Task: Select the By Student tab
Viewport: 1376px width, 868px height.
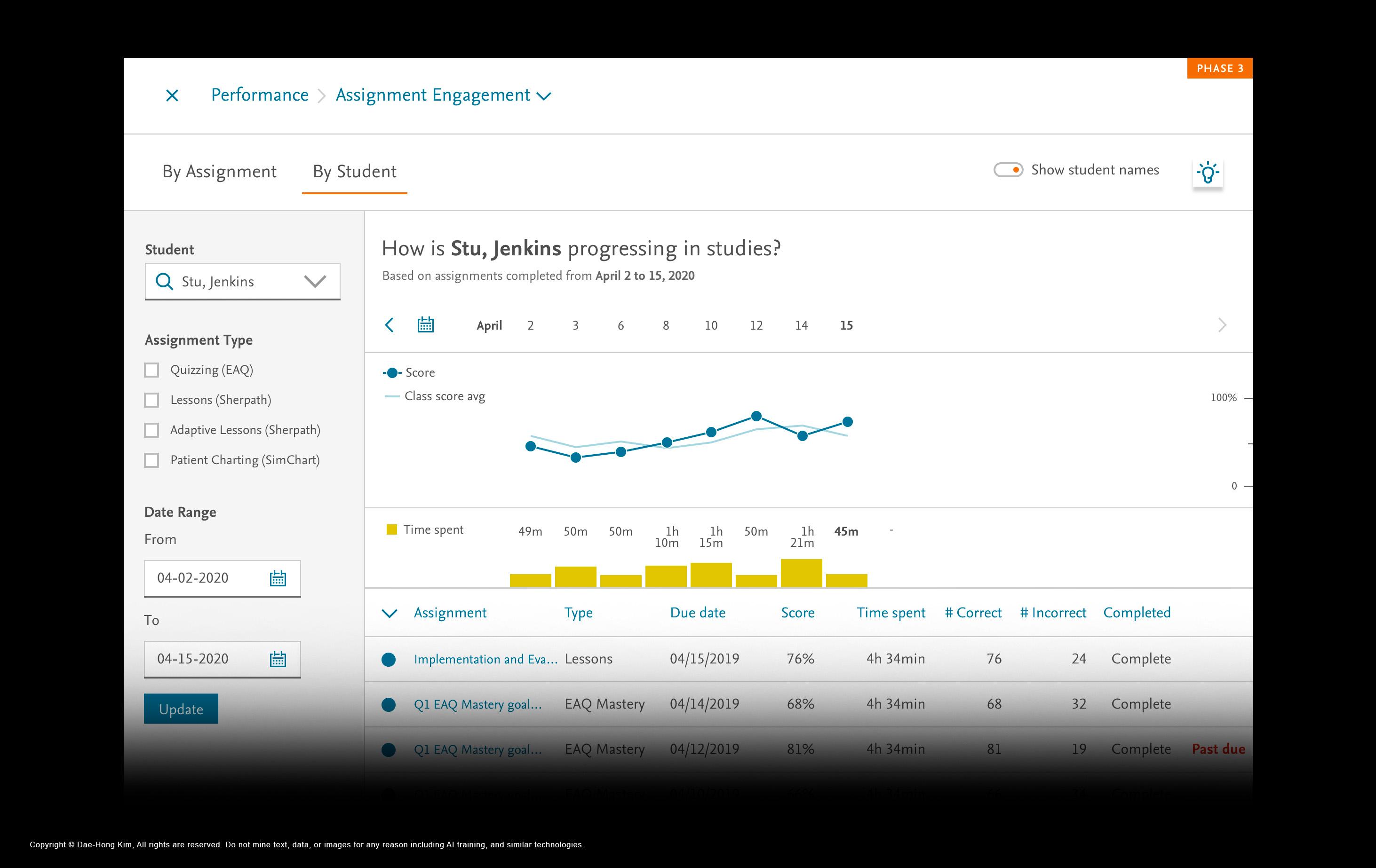Action: (354, 171)
